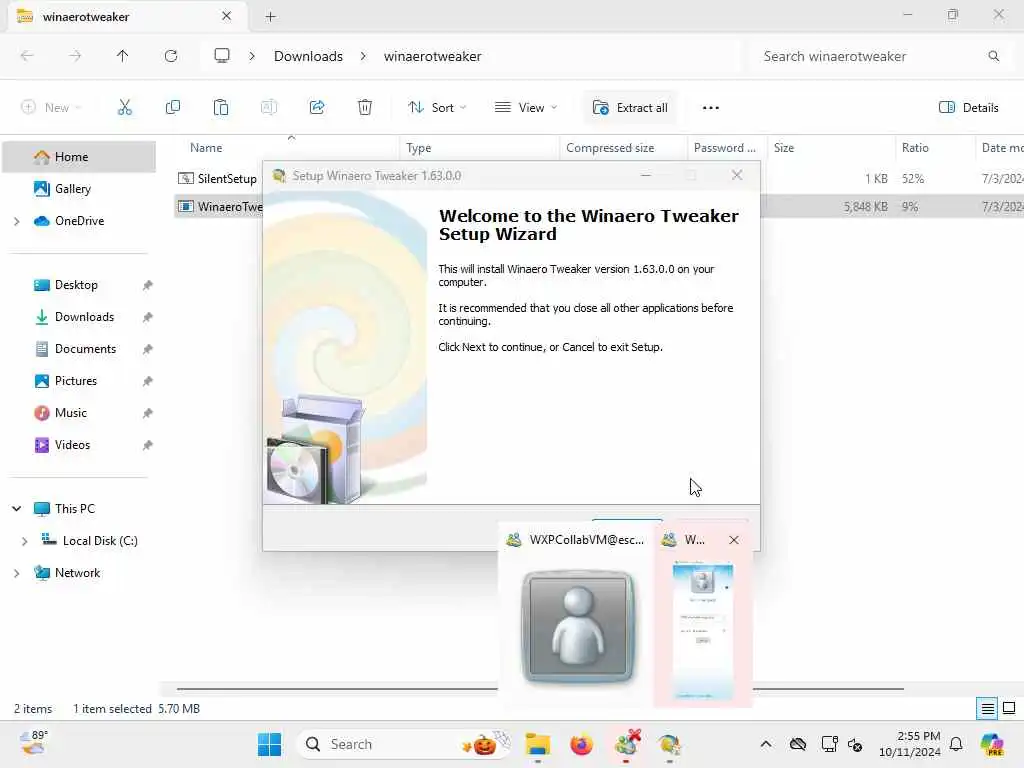Switch to details list view icon
Image resolution: width=1024 pixels, height=768 pixels.
coord(987,709)
